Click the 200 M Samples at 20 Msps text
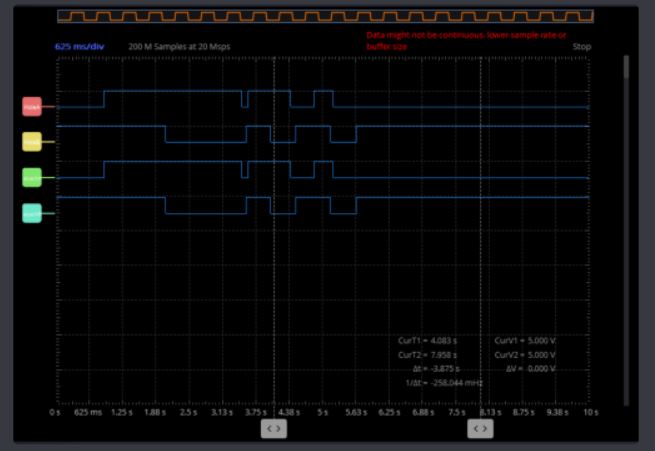This screenshot has width=655, height=451. coord(179,47)
